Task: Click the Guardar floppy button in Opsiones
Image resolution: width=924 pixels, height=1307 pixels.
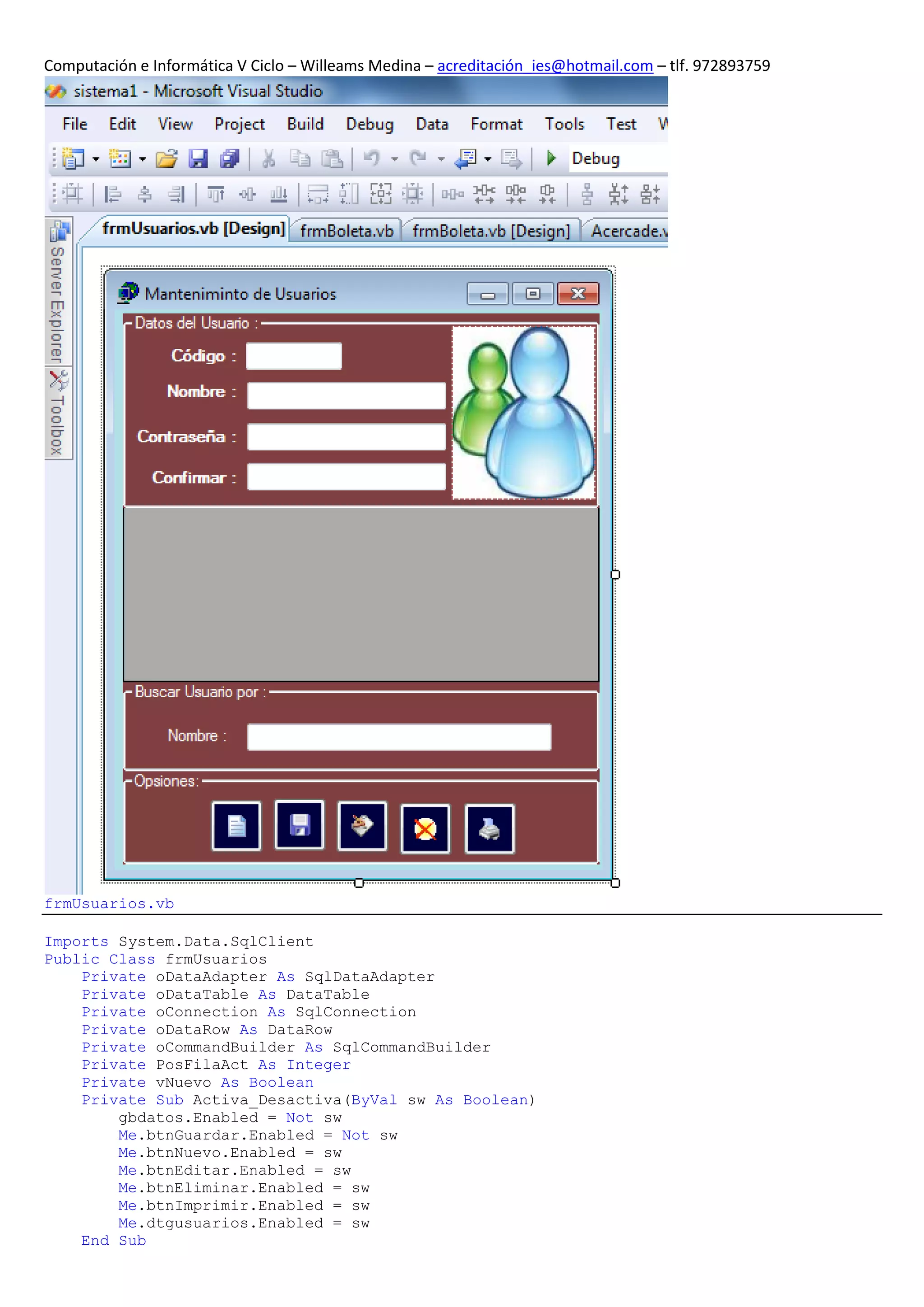Action: (x=299, y=824)
